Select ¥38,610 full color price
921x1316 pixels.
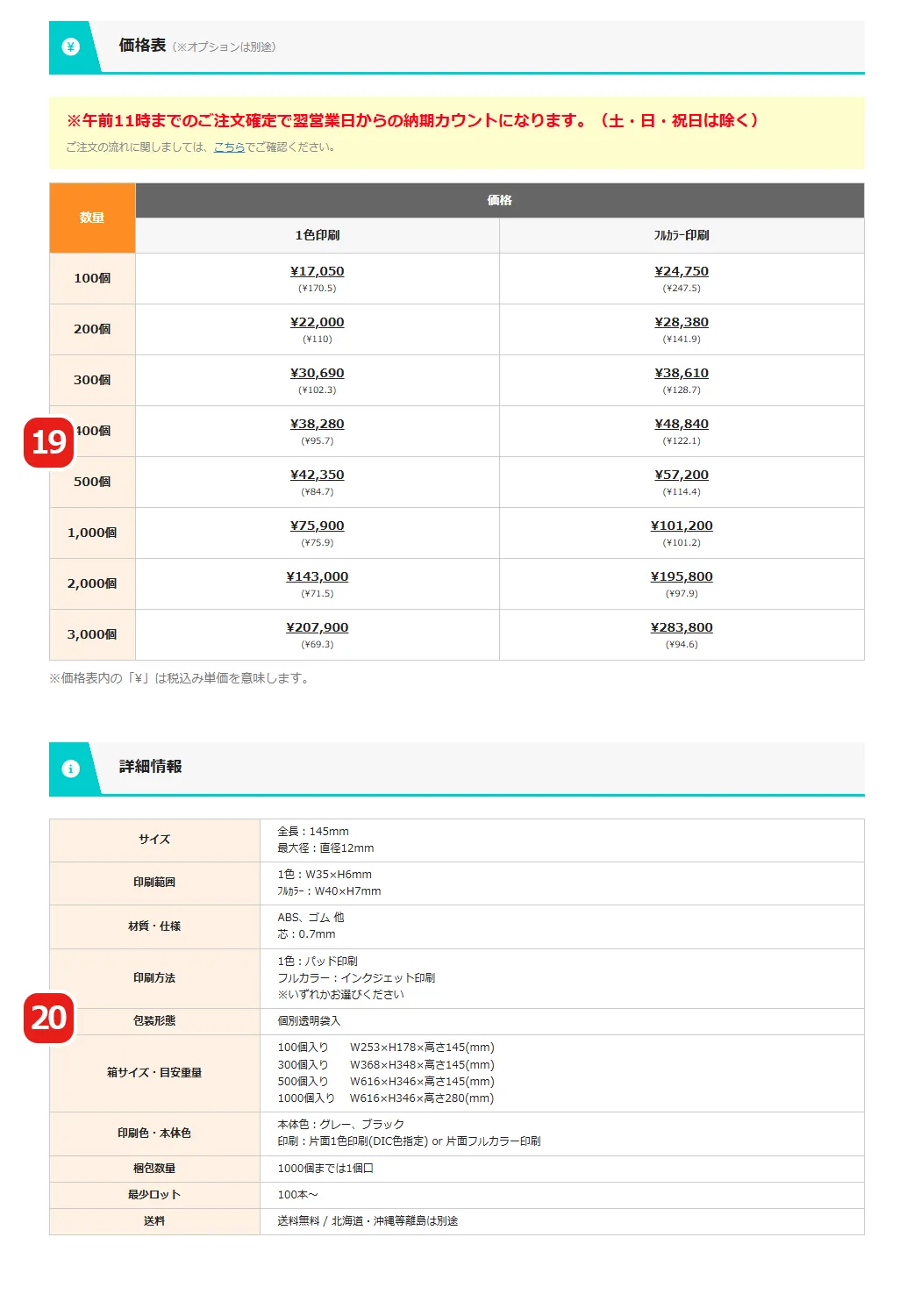point(681,373)
